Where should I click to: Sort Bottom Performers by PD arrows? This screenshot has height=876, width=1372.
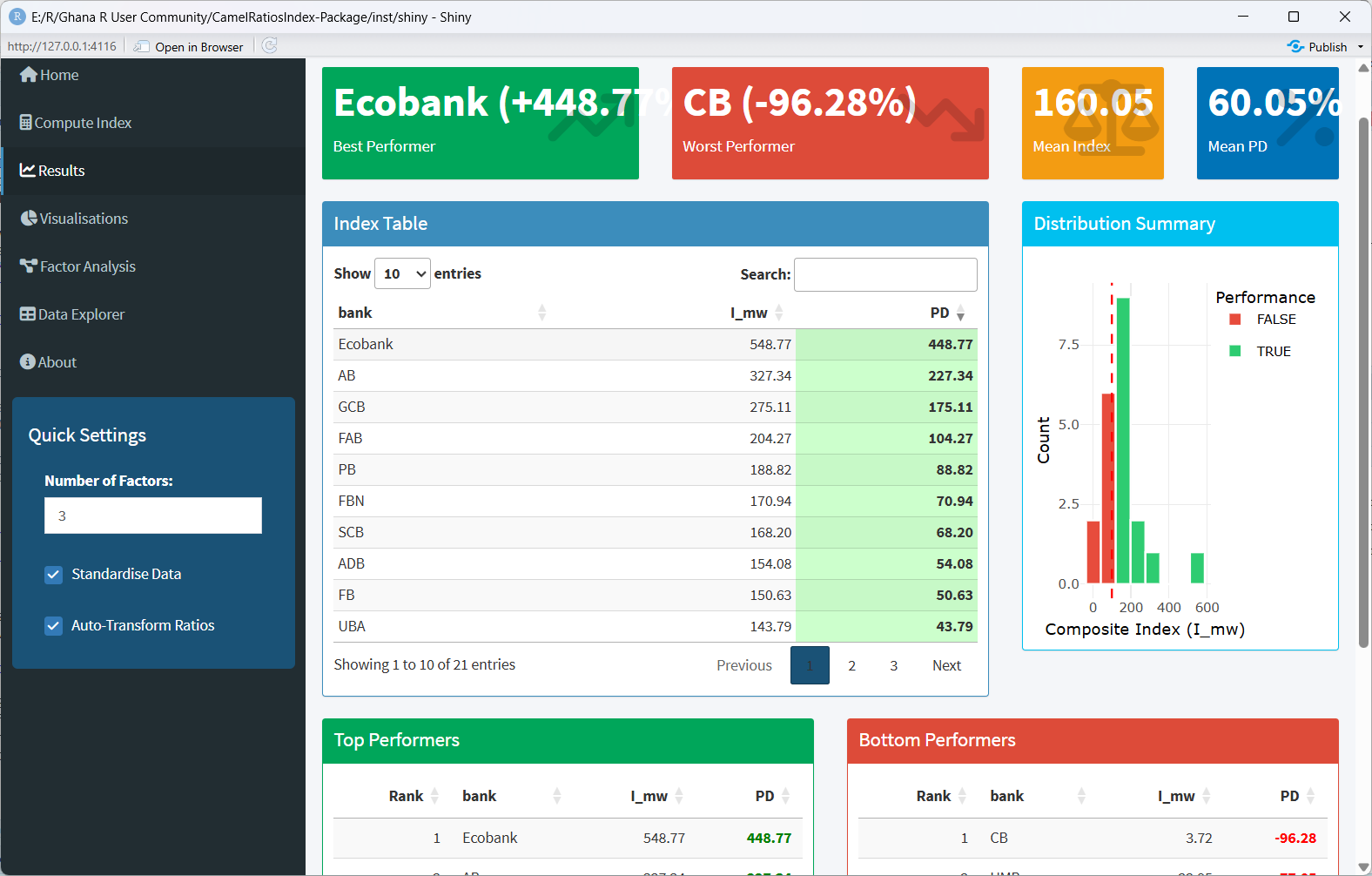point(1310,796)
